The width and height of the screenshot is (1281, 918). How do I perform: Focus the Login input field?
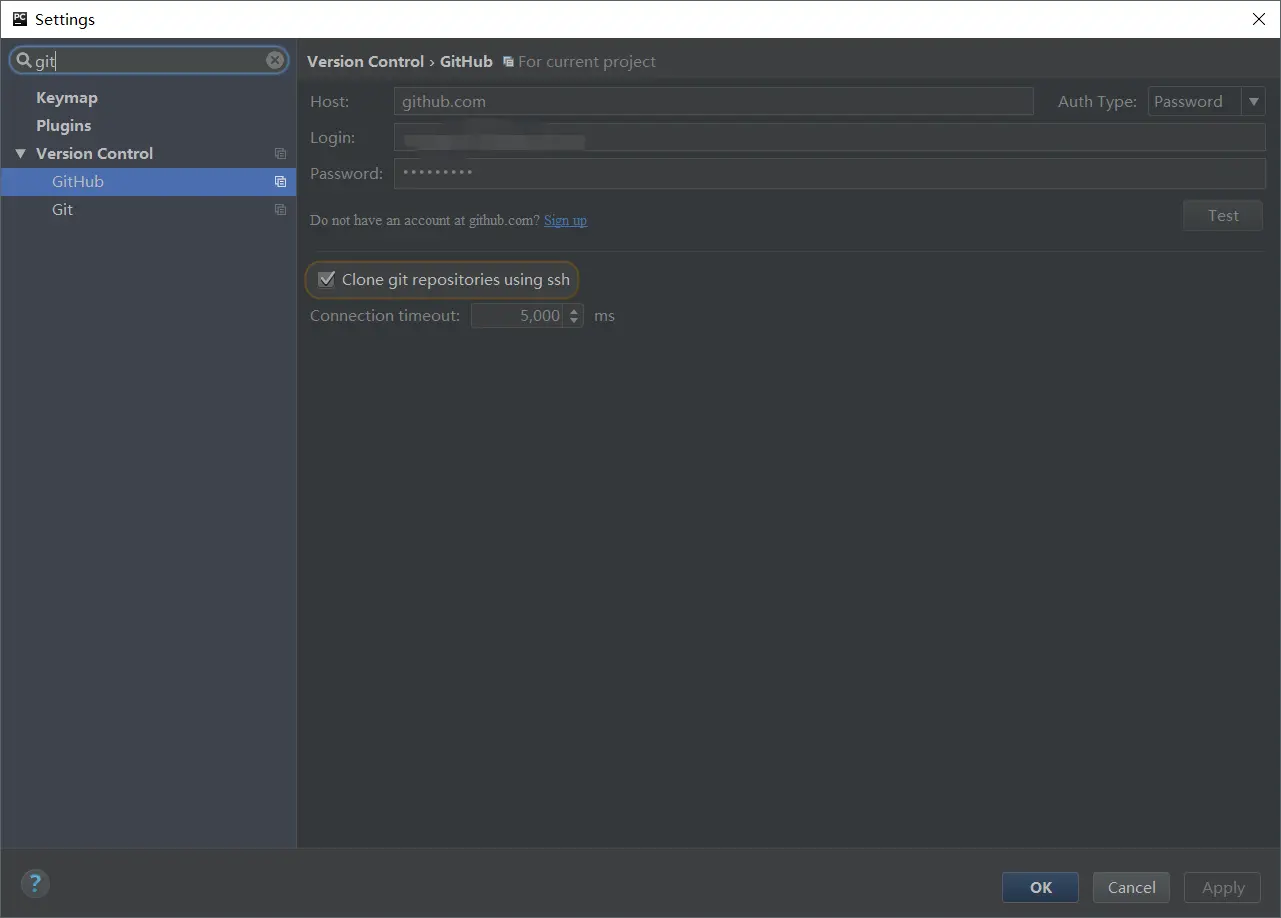click(830, 137)
